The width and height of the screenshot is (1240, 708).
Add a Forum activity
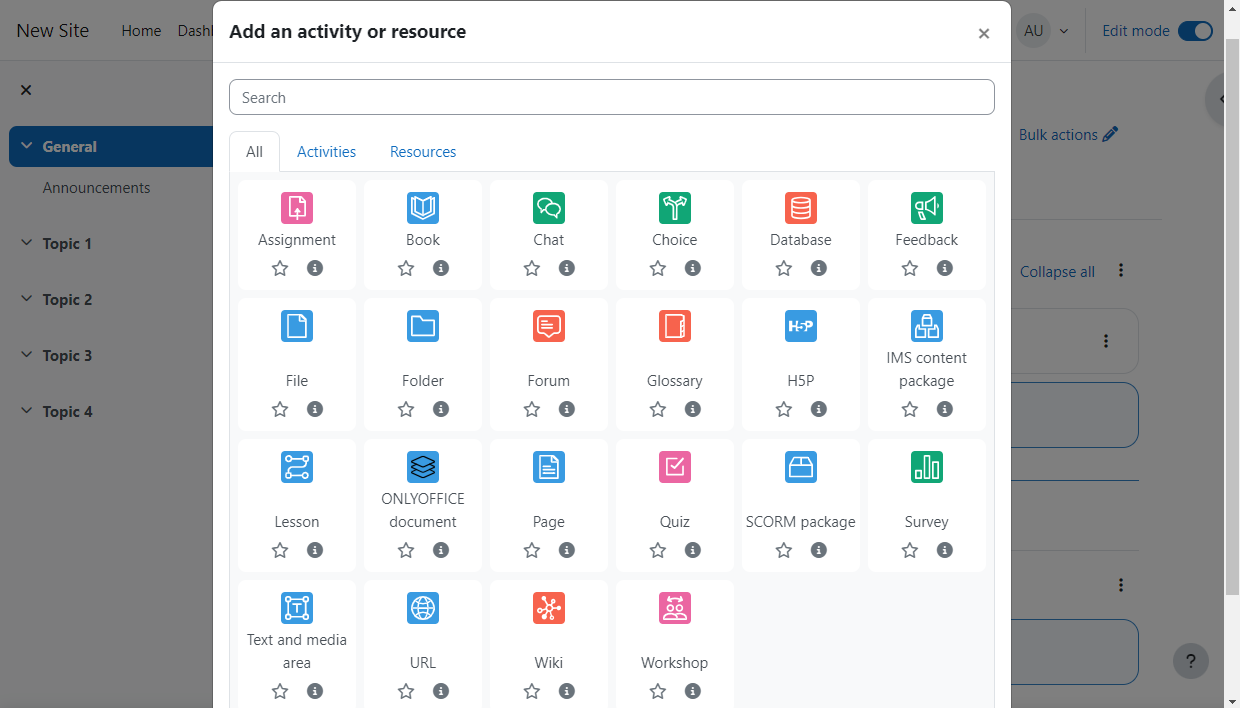pyautogui.click(x=549, y=326)
